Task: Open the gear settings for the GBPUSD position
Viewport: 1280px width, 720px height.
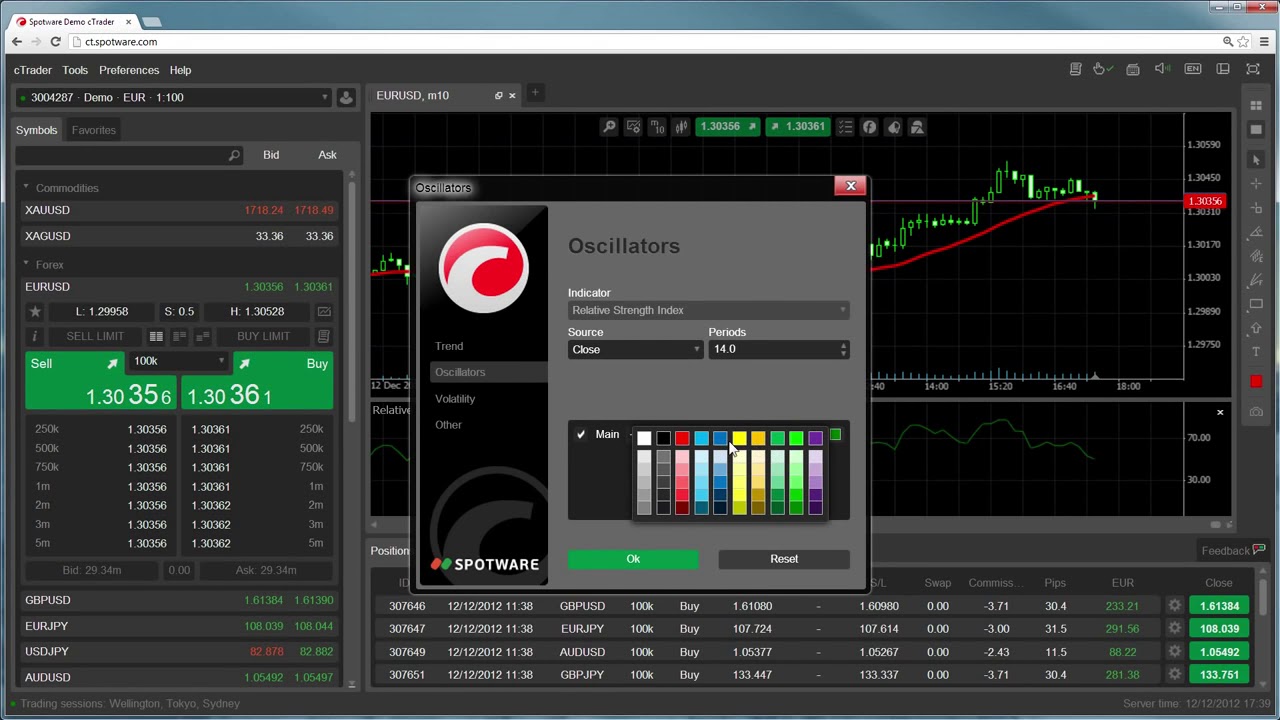Action: pyautogui.click(x=1175, y=606)
